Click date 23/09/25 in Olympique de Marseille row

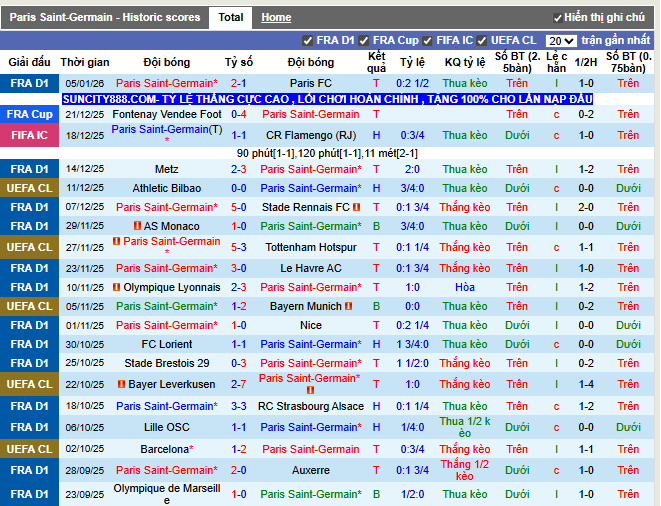[x=85, y=494]
